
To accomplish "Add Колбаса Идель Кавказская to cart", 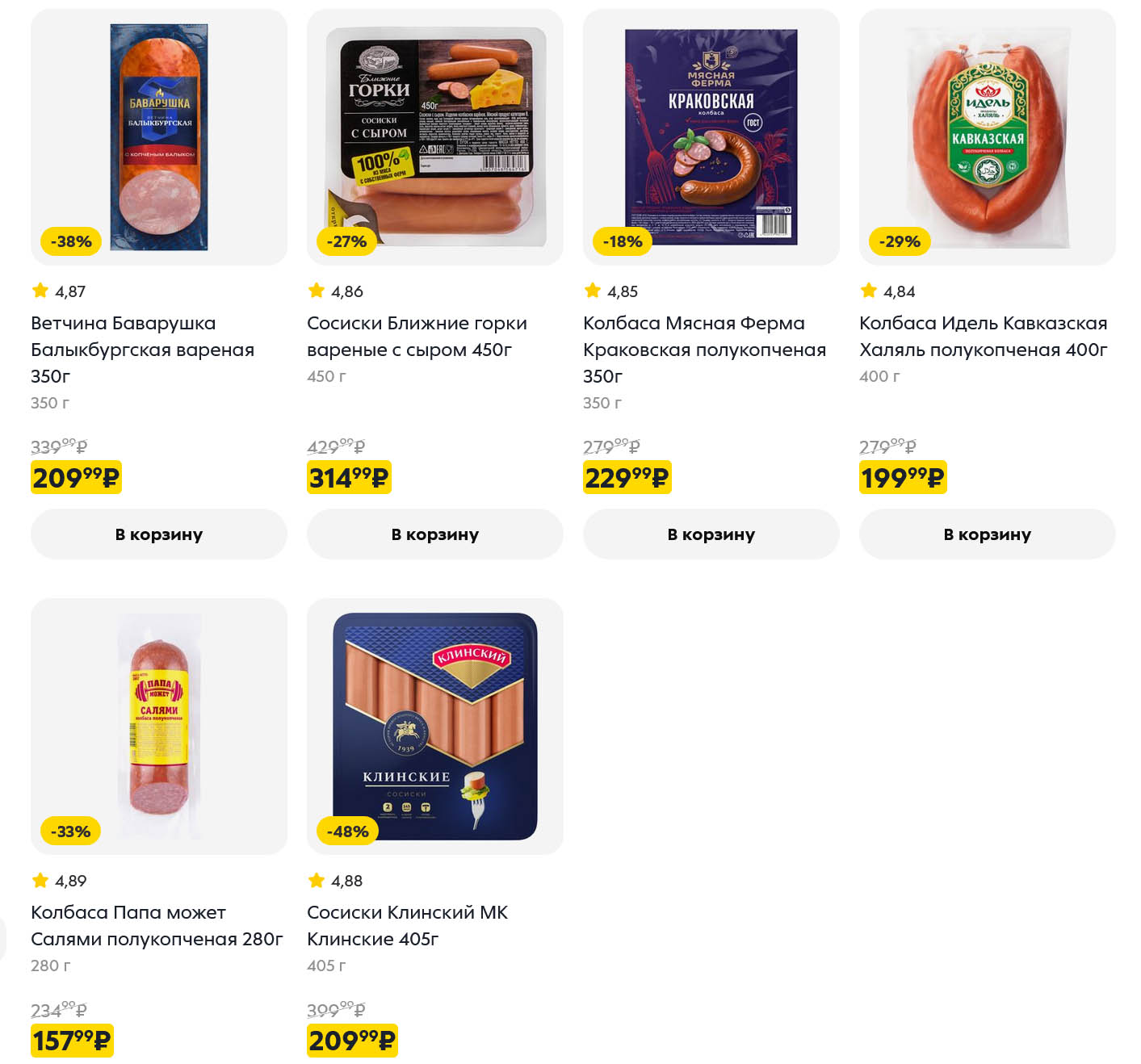I will [x=988, y=534].
